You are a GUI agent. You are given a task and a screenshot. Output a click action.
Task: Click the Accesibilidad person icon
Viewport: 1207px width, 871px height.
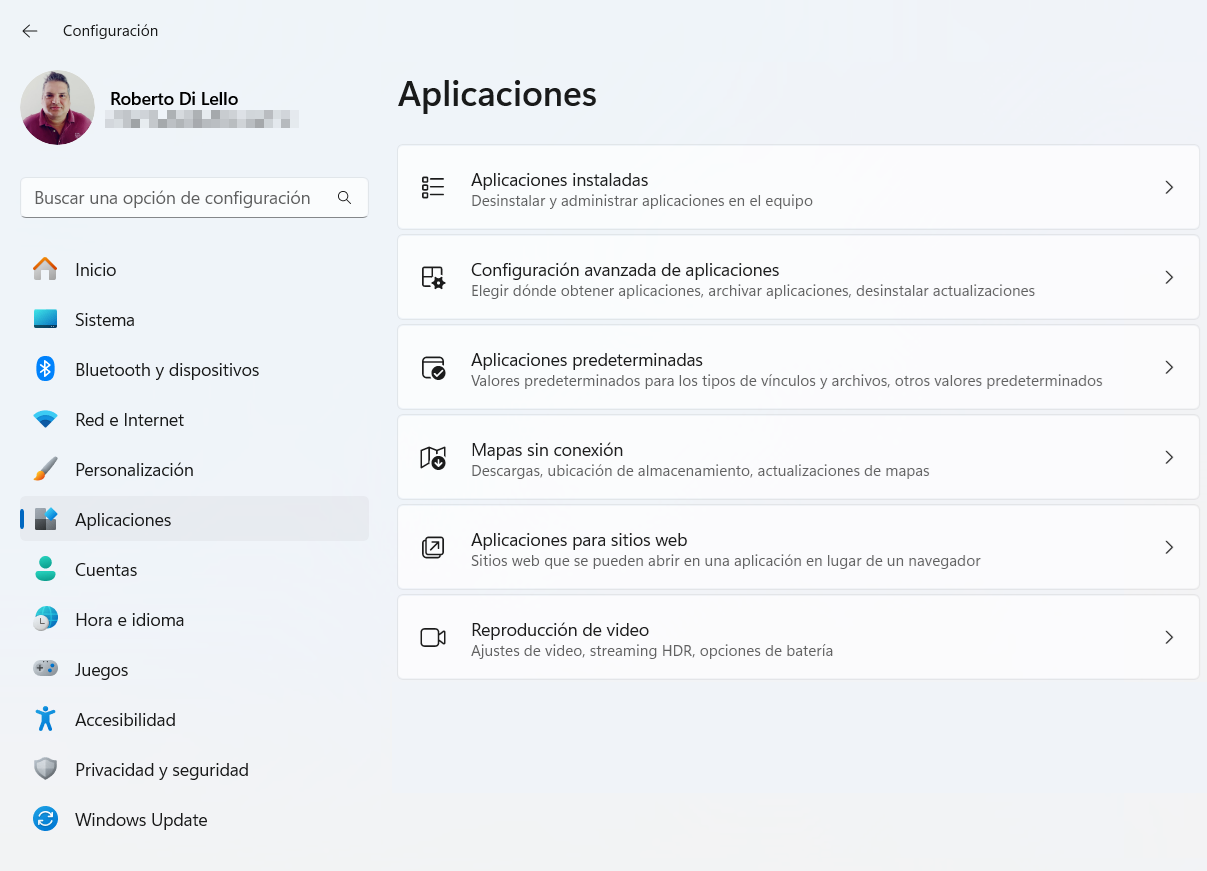45,720
